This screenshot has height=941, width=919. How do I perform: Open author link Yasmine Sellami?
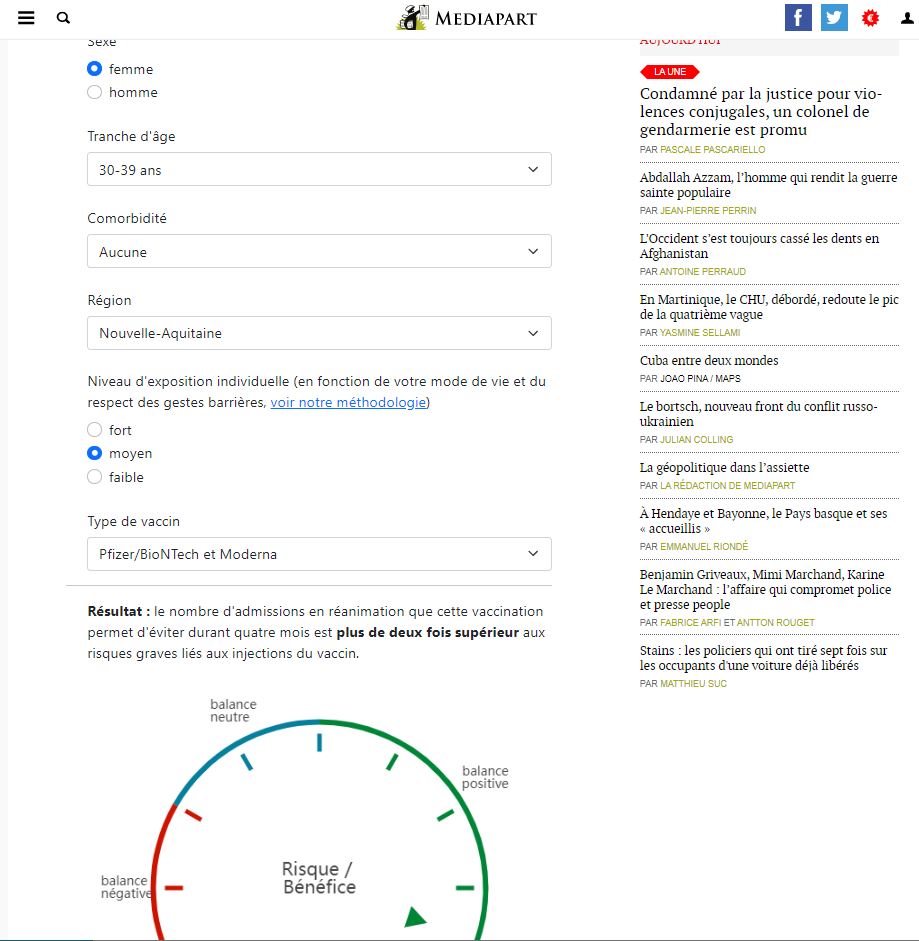click(700, 332)
